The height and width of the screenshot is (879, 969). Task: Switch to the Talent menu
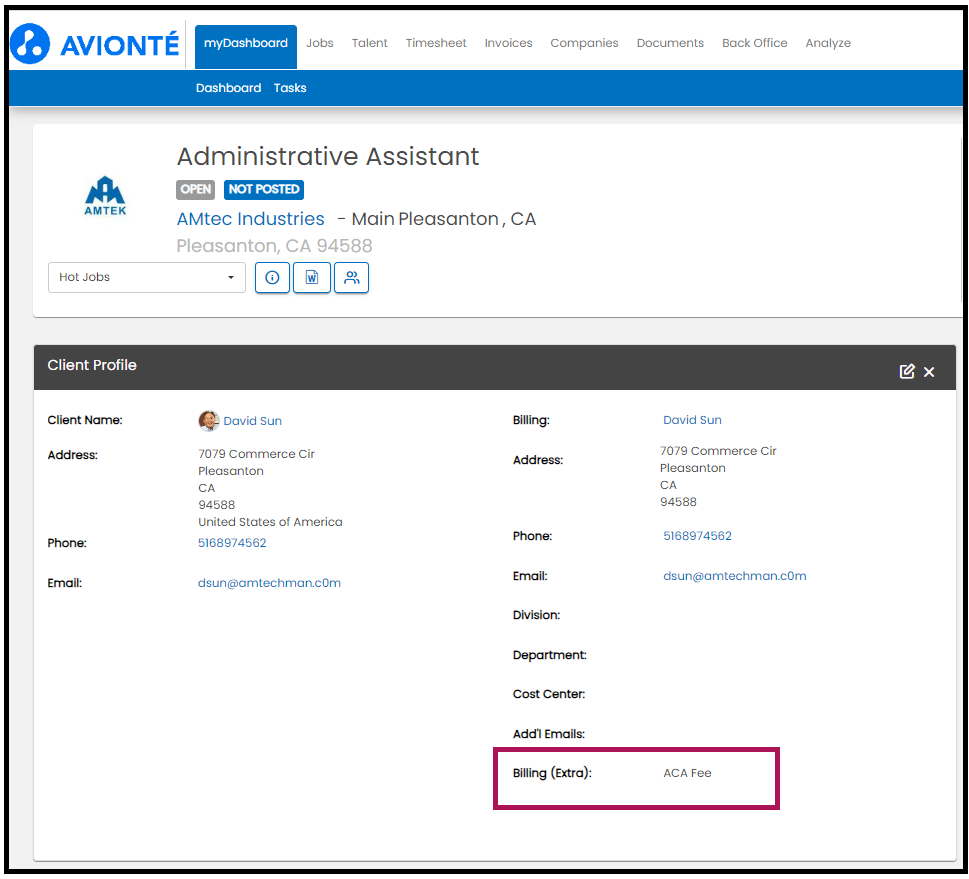pos(370,43)
